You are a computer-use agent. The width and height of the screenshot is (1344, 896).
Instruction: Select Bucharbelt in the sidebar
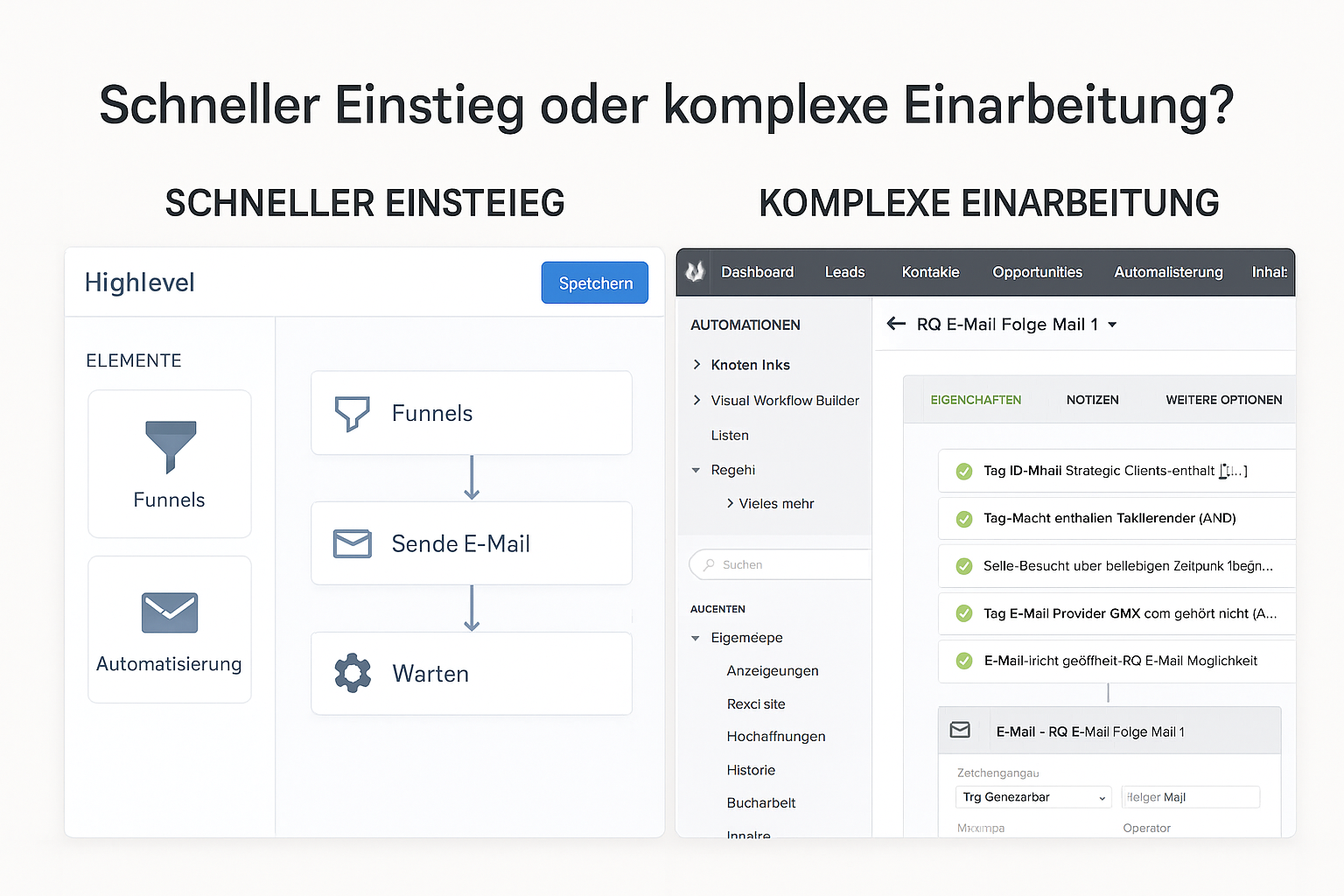(x=761, y=802)
